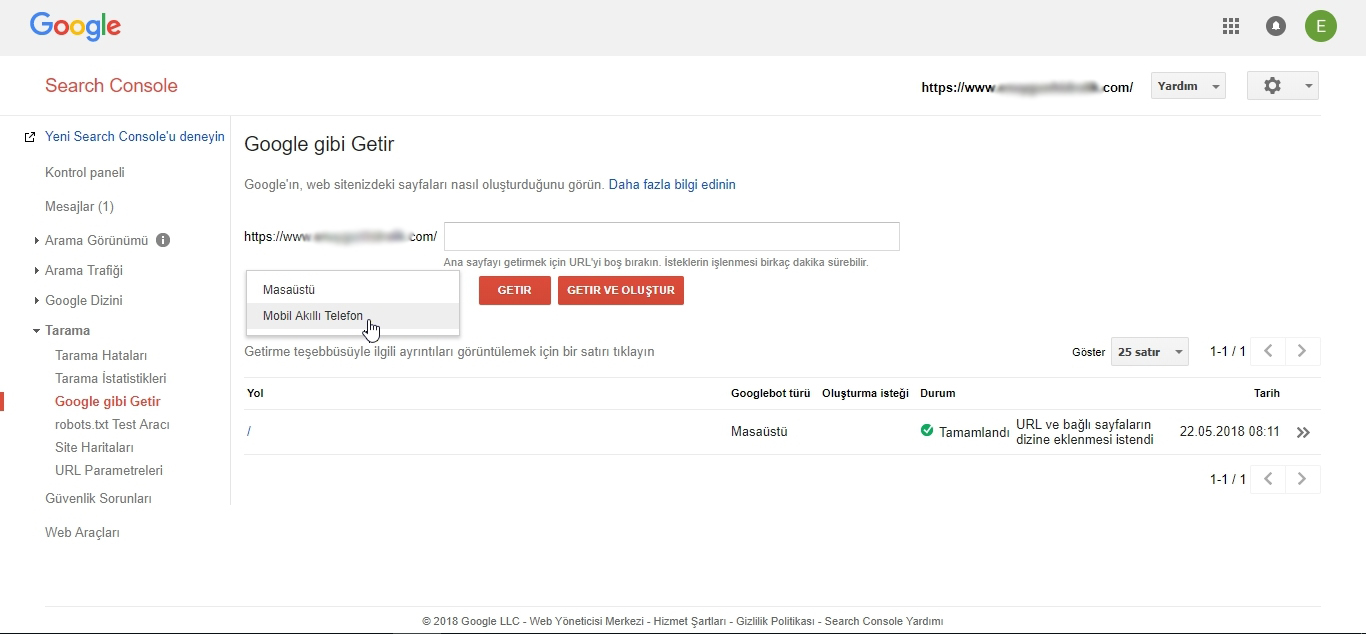Click the Search Console title link
The width and height of the screenshot is (1366, 634).
click(x=111, y=85)
